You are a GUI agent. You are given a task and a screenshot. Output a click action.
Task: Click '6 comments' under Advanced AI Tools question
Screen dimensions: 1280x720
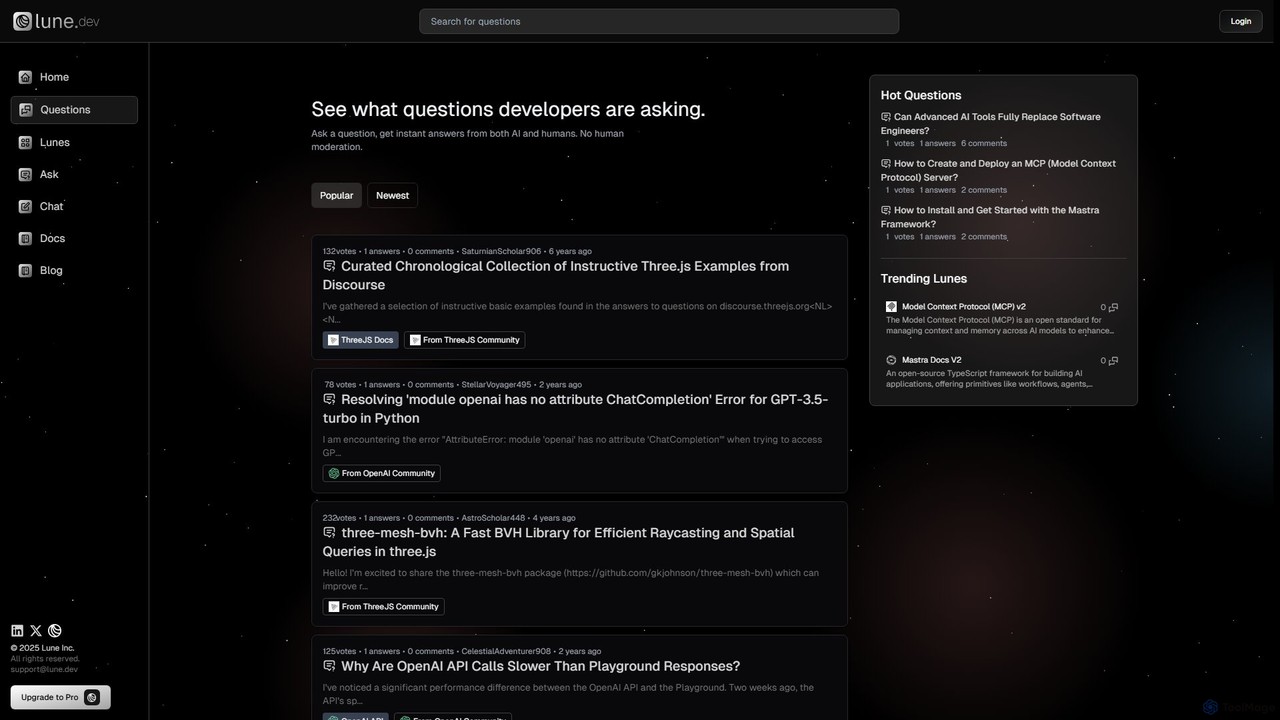[984, 143]
